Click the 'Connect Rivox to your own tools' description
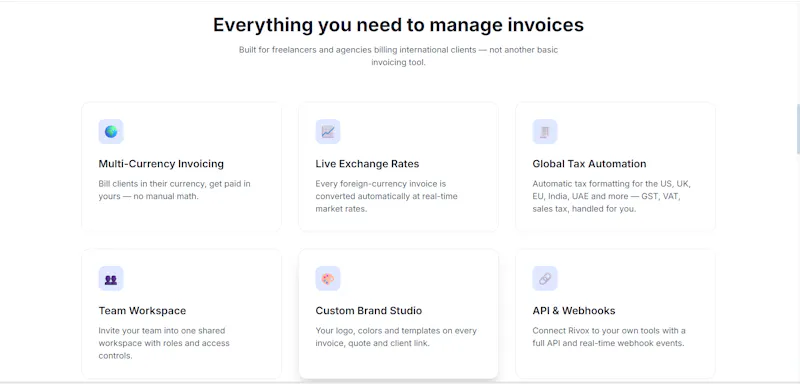Viewport: 800px width, 384px height. [x=609, y=337]
